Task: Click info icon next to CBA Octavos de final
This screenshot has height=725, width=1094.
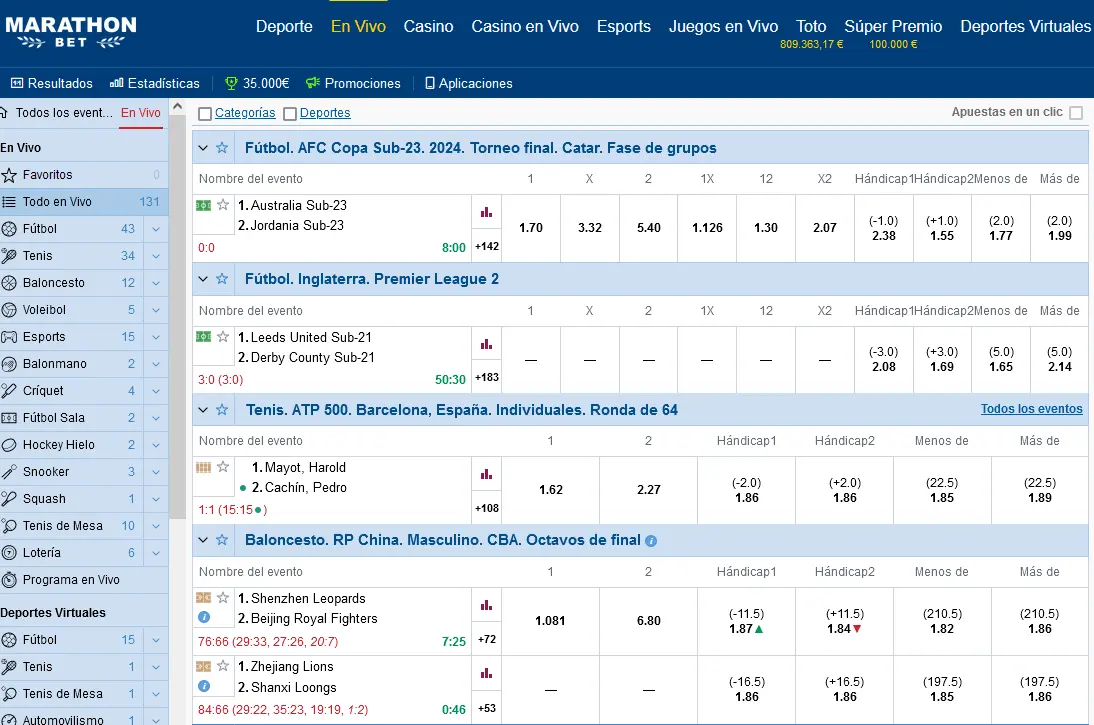Action: pyautogui.click(x=651, y=541)
